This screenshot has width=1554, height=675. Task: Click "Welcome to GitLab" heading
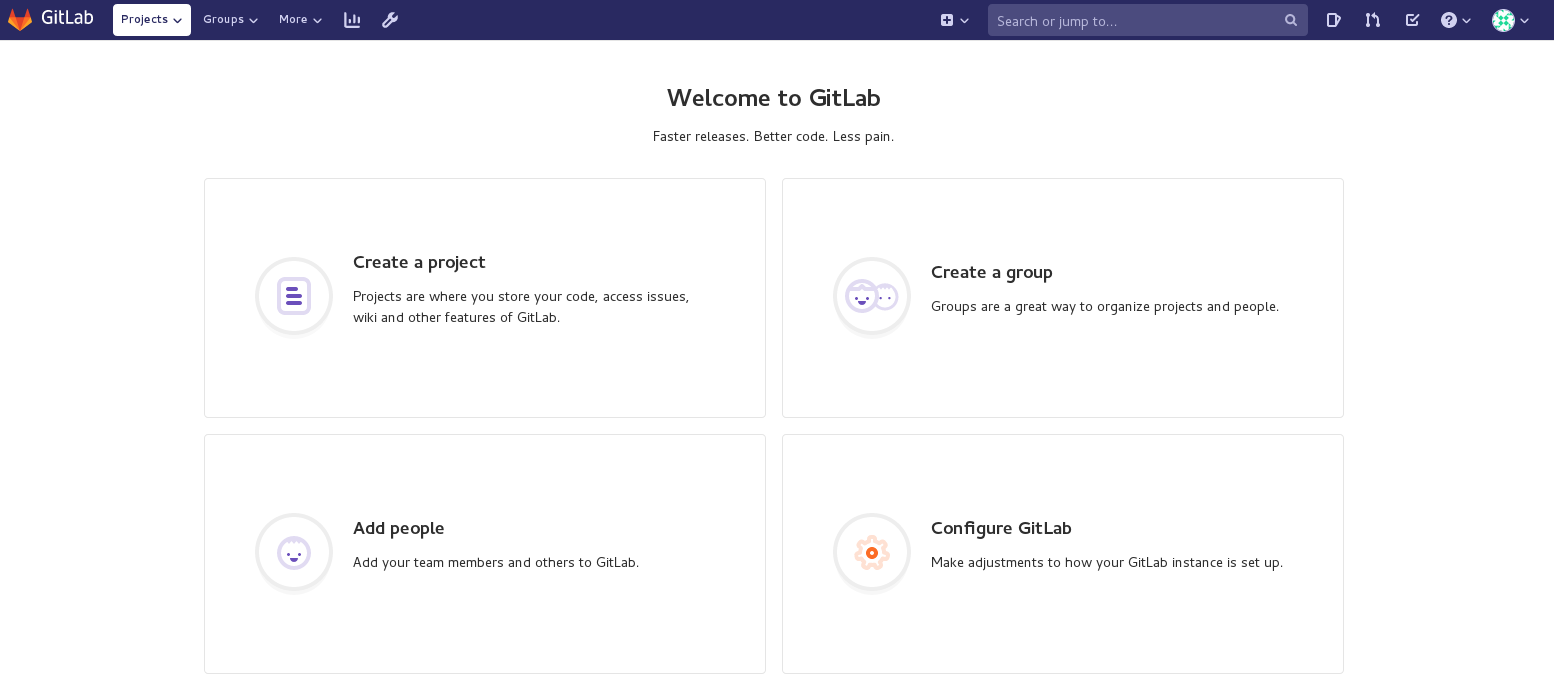[774, 98]
